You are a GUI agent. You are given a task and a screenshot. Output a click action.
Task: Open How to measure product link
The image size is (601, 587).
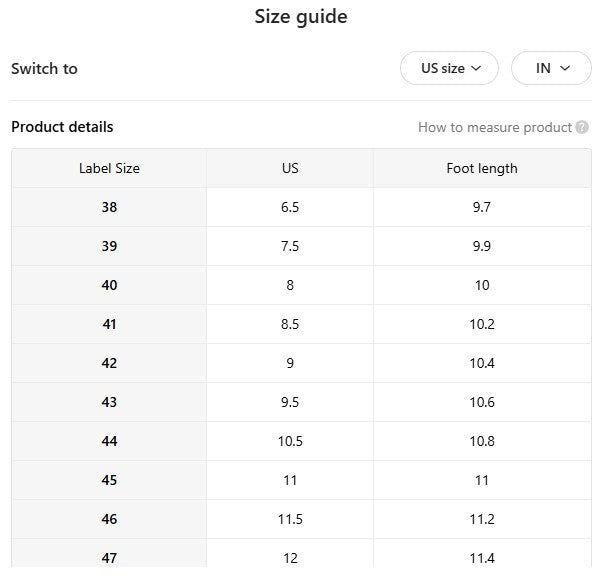click(494, 128)
